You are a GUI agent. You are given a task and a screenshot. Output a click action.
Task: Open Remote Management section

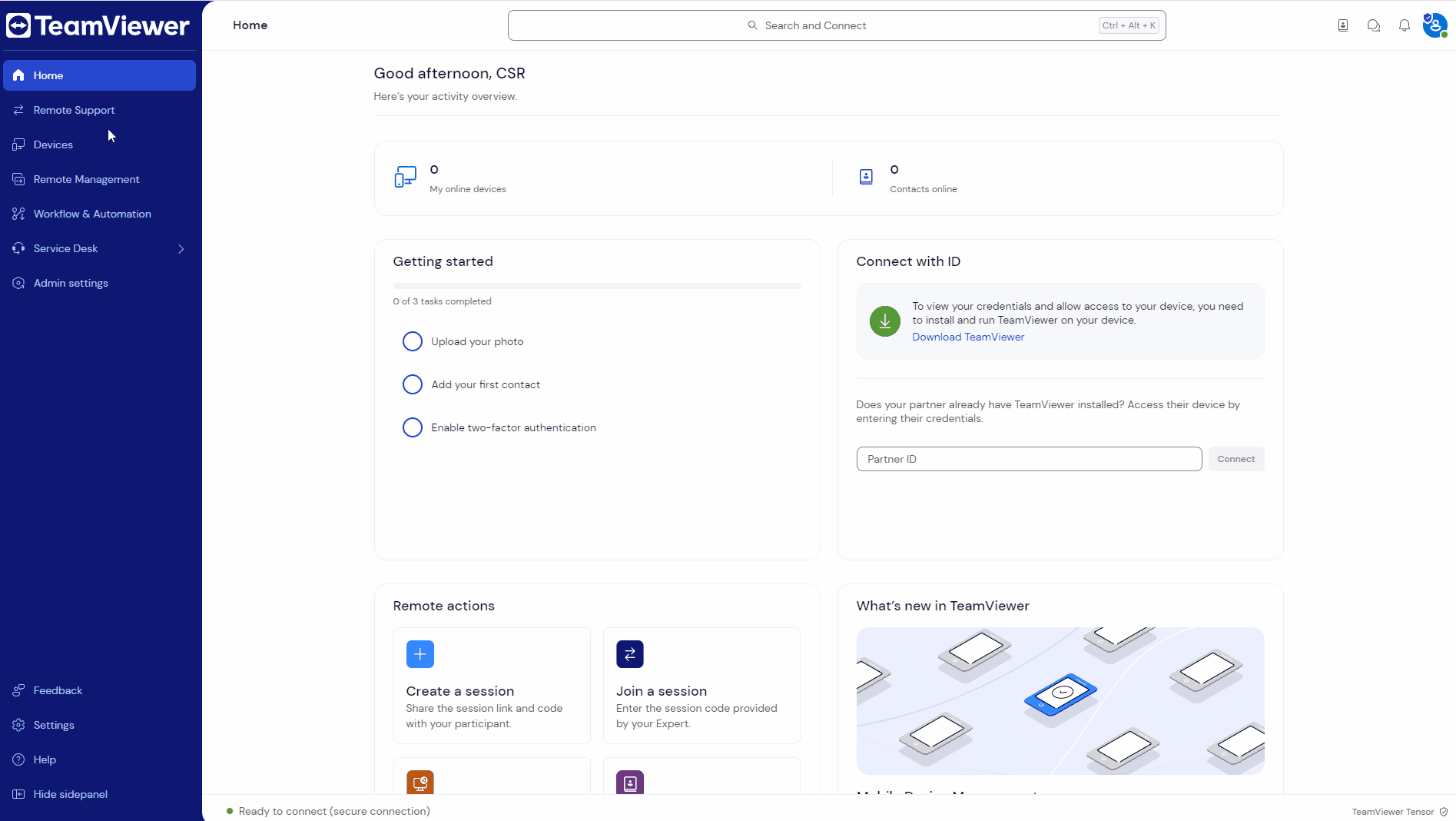click(99, 179)
